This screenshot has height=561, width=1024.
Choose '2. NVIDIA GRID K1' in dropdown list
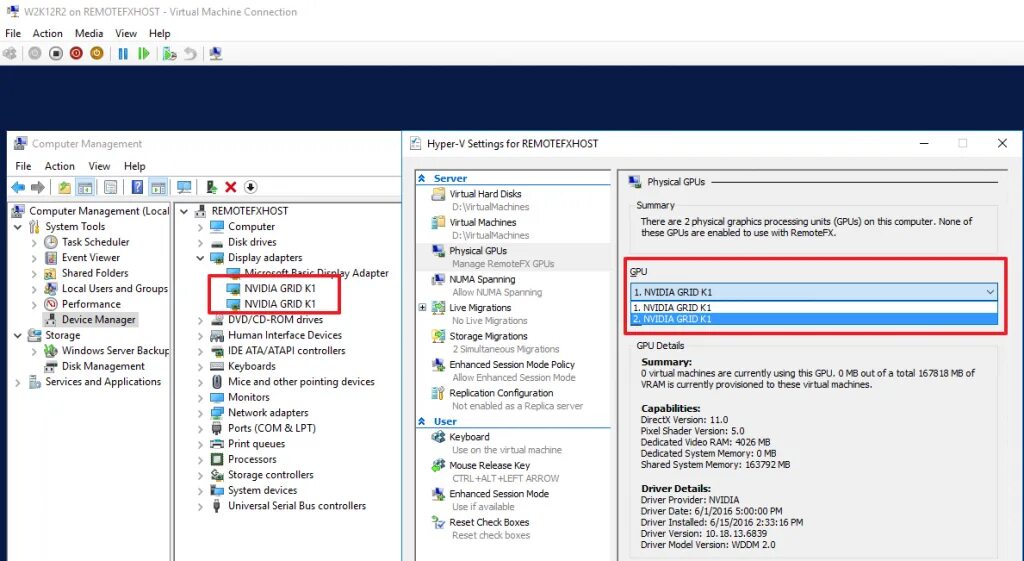click(x=814, y=319)
